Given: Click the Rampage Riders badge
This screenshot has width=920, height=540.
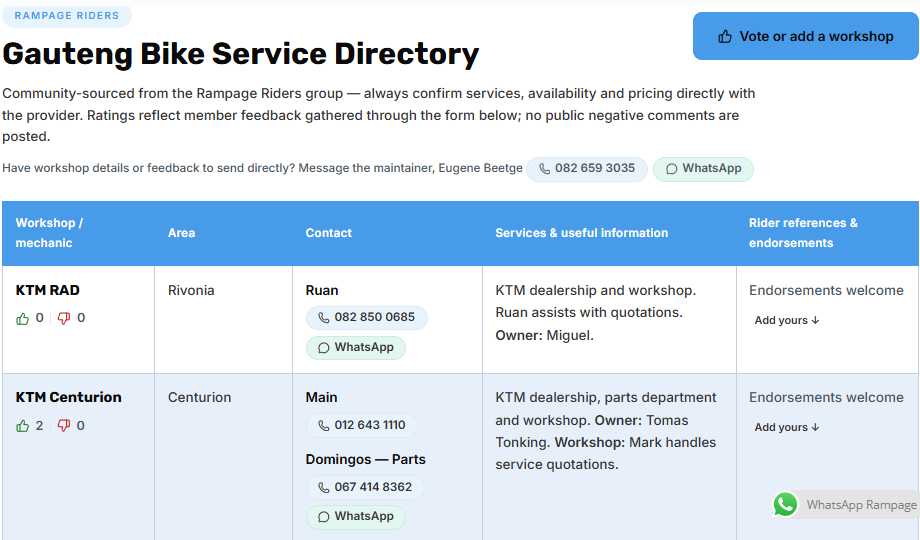Looking at the screenshot, I should 67,15.
